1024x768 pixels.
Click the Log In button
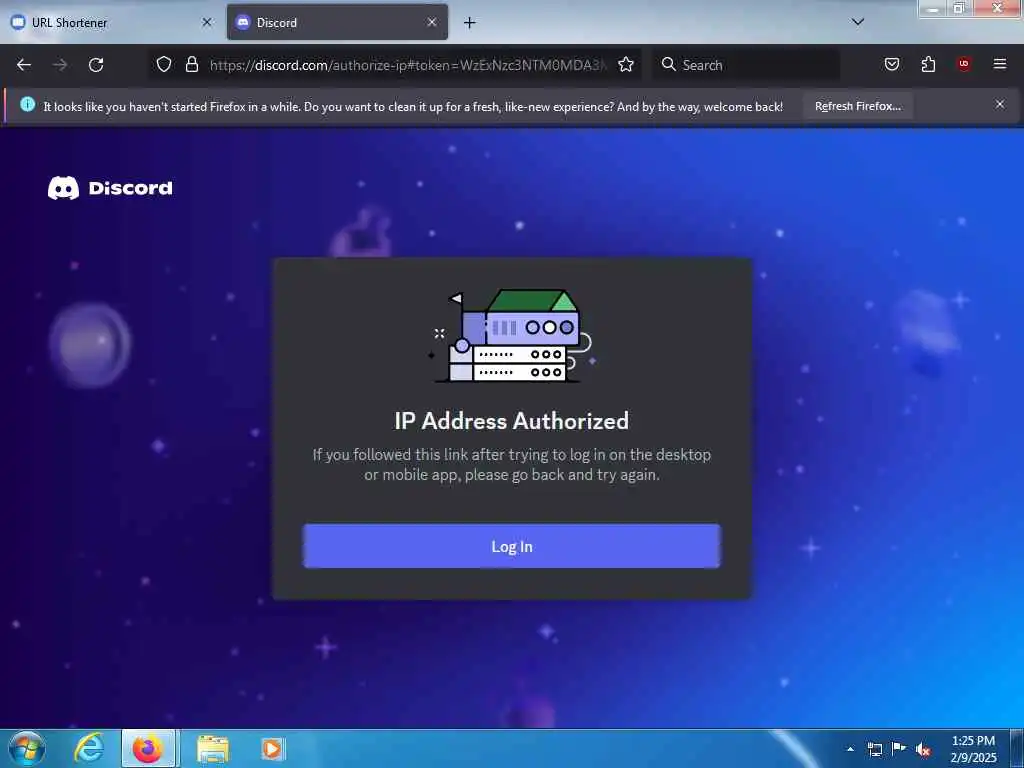pos(511,546)
